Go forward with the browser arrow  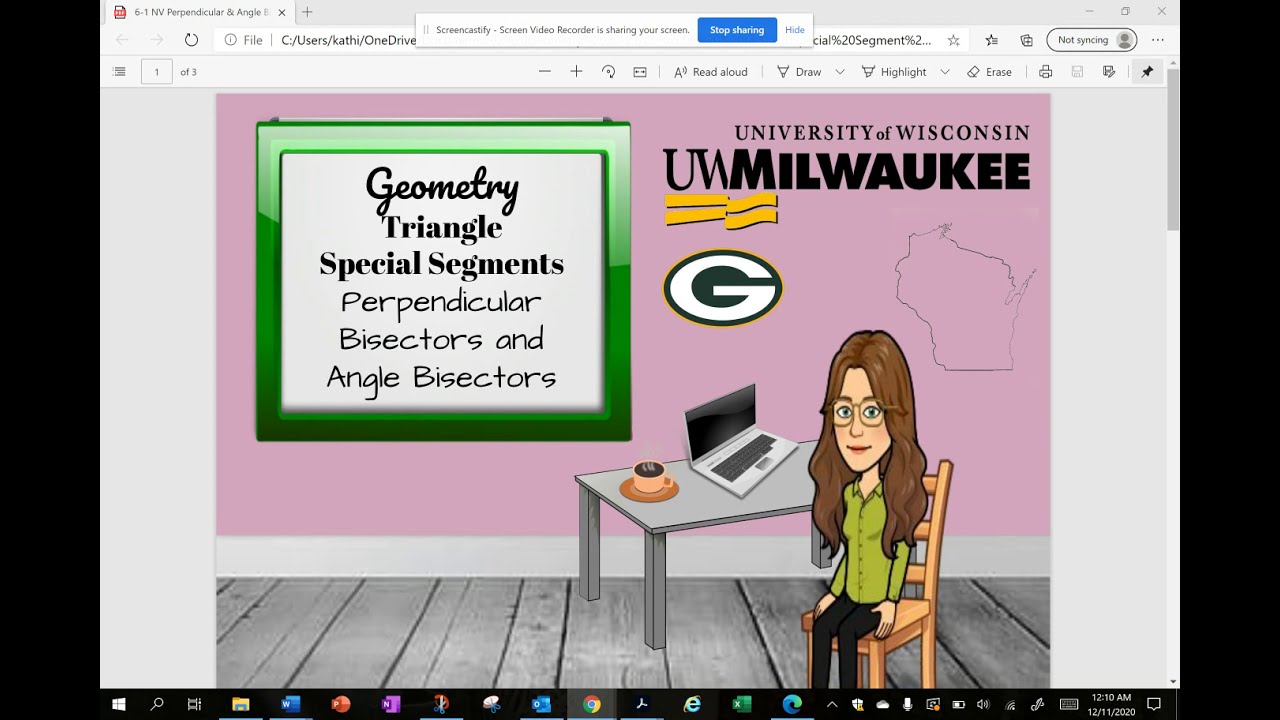click(156, 40)
